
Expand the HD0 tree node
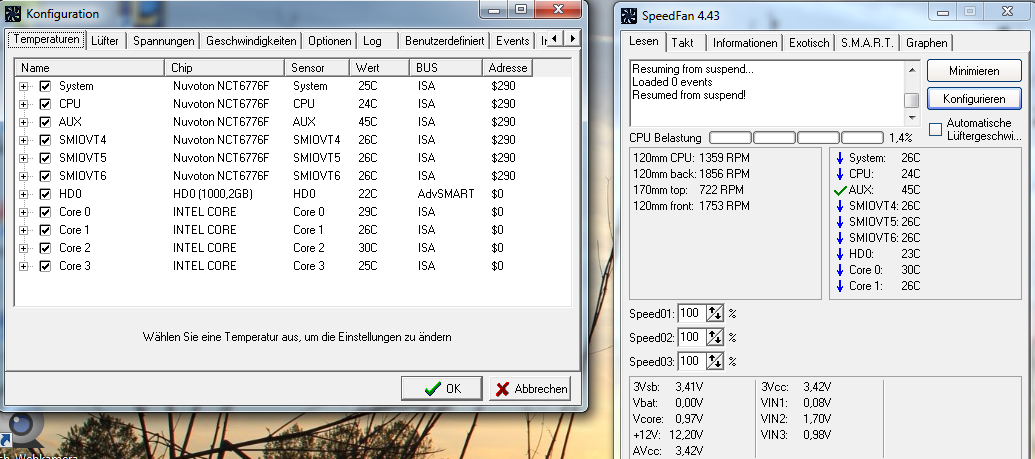pyautogui.click(x=24, y=194)
